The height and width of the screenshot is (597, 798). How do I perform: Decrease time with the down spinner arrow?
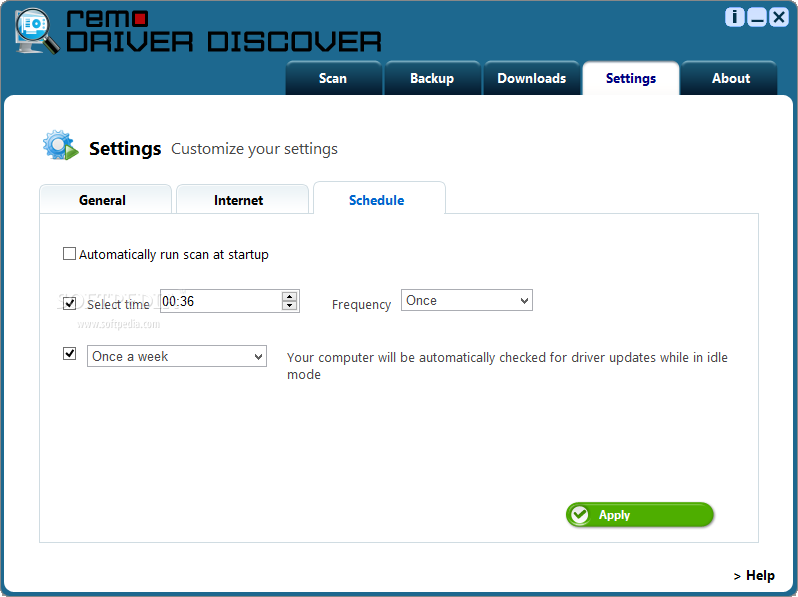coord(290,305)
